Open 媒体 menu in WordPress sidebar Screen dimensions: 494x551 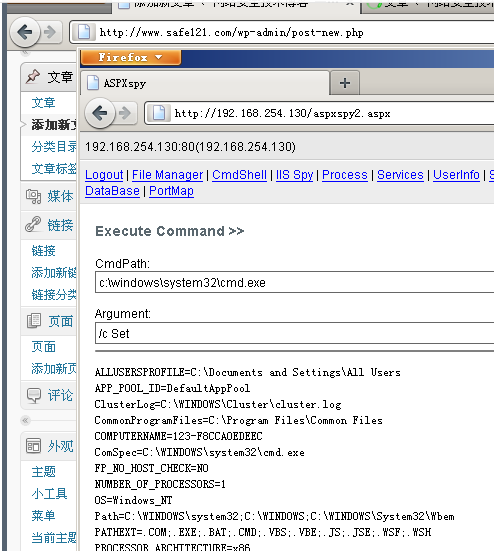[60, 196]
